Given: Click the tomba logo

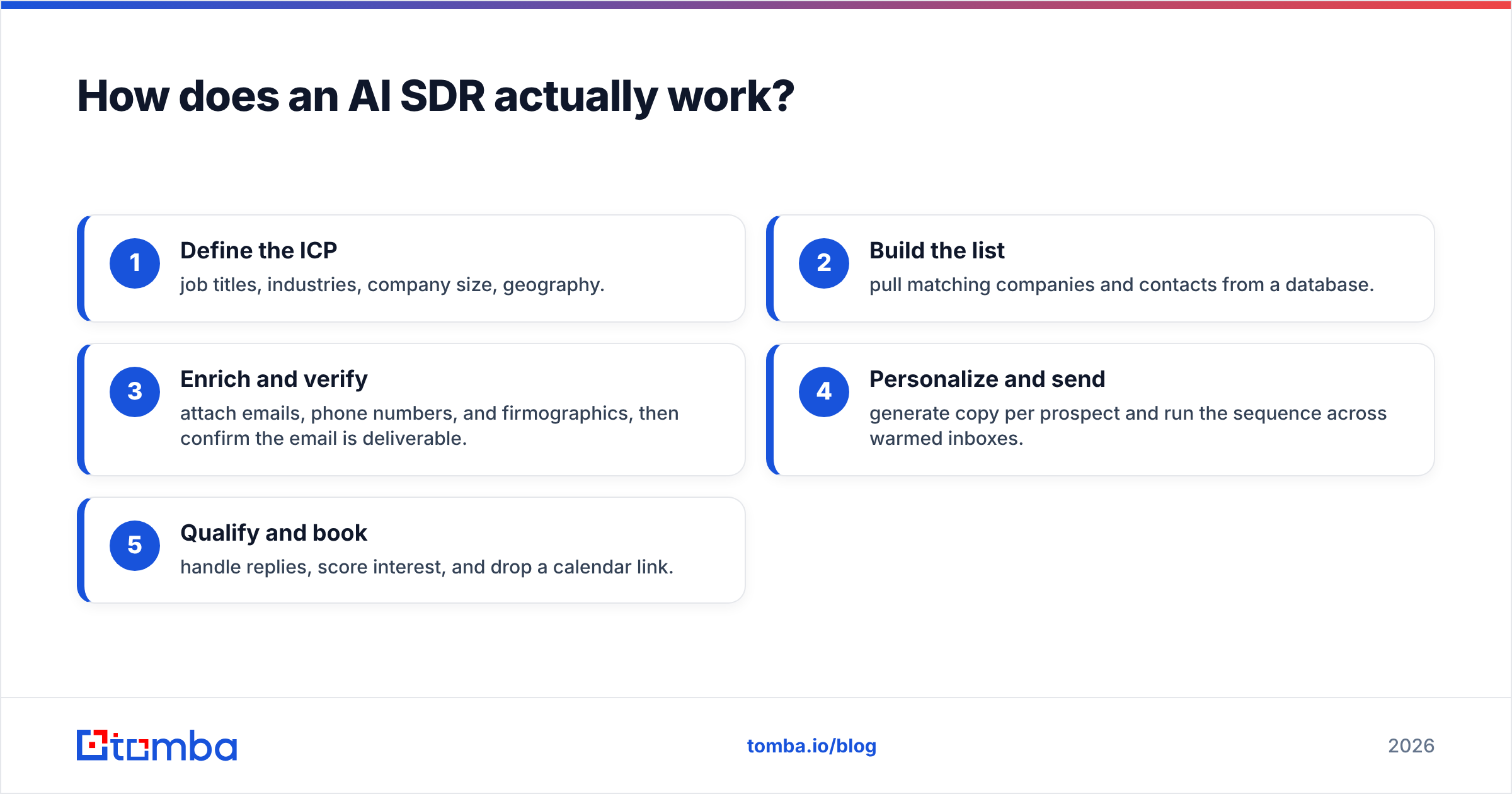Looking at the screenshot, I should point(157,745).
